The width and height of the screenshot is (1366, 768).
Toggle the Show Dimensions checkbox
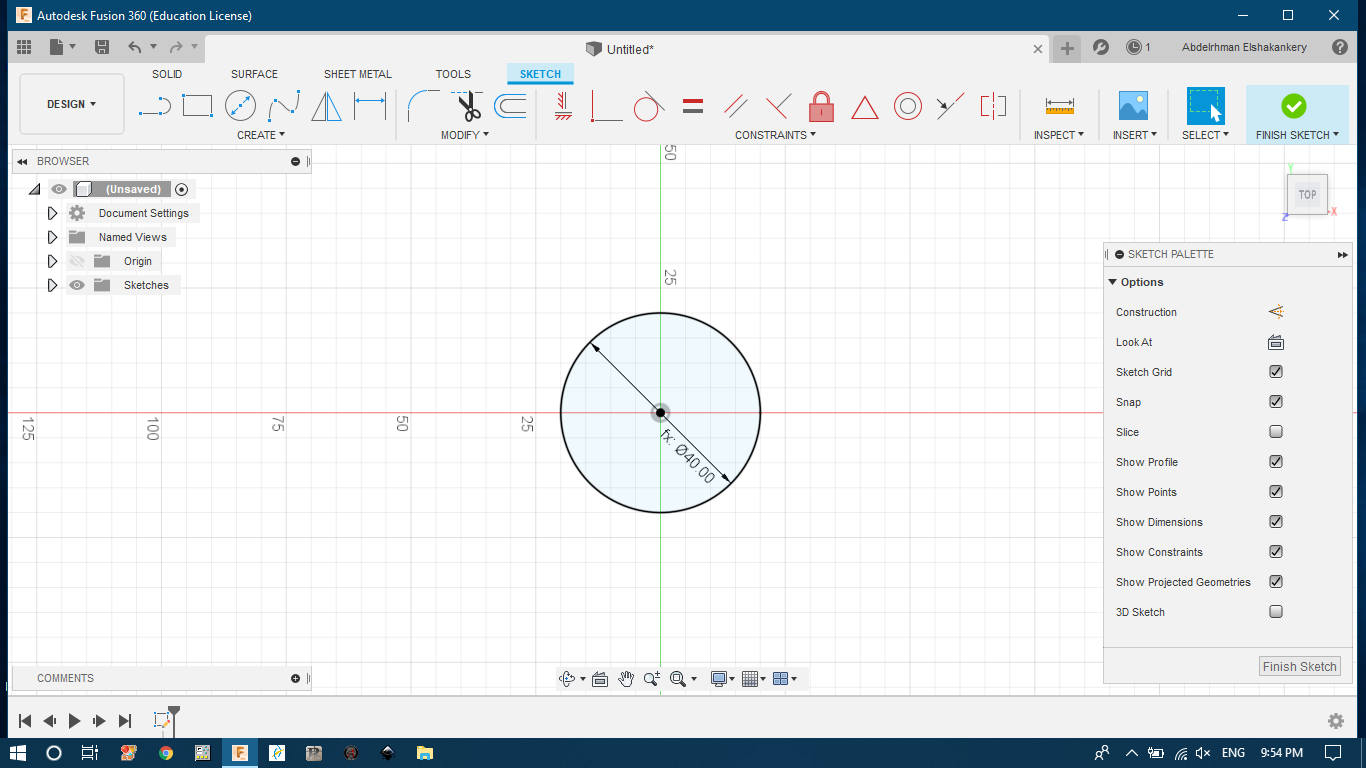(x=1276, y=522)
